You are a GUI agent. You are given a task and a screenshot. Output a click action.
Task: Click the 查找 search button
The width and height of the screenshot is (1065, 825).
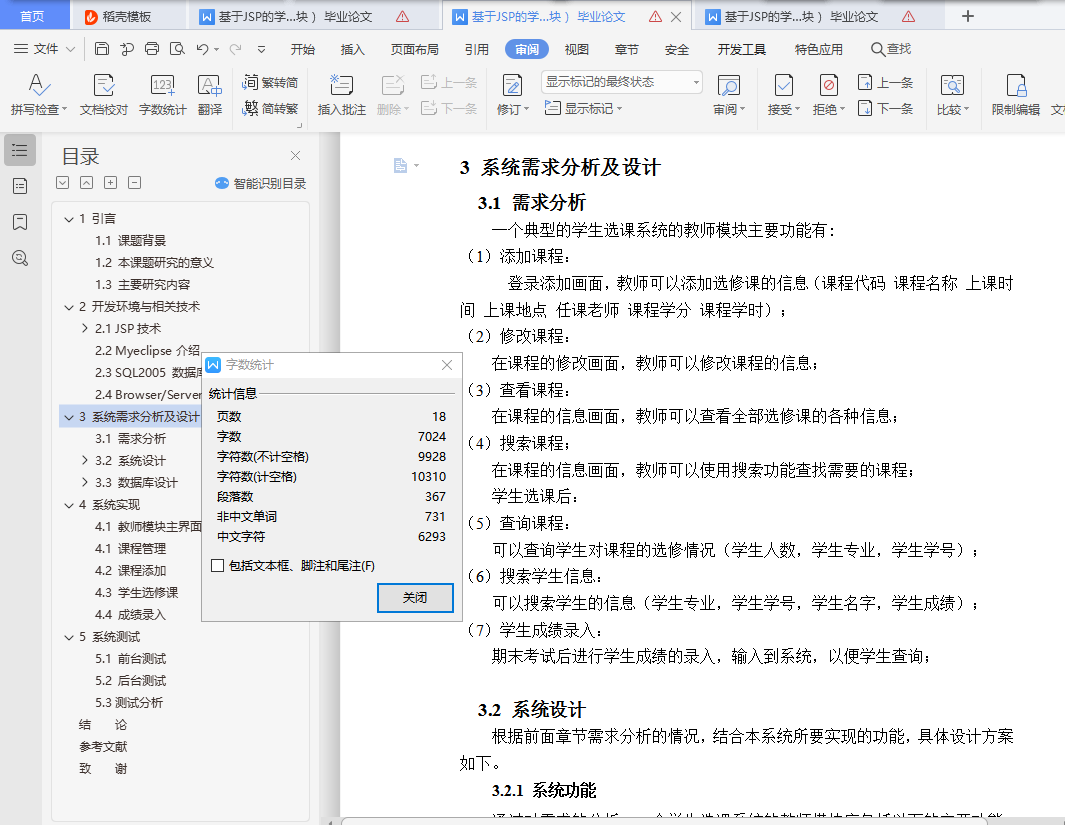pyautogui.click(x=891, y=49)
